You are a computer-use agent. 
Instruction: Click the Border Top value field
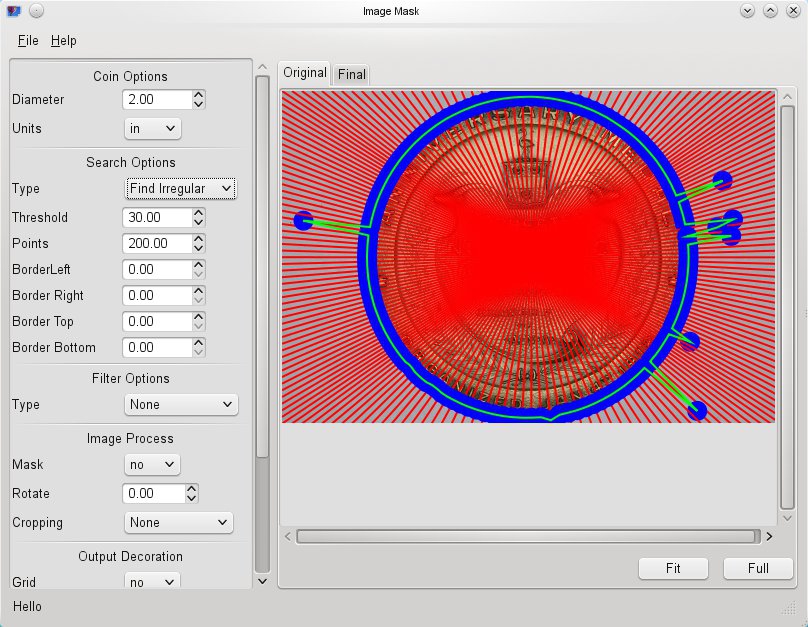[157, 321]
